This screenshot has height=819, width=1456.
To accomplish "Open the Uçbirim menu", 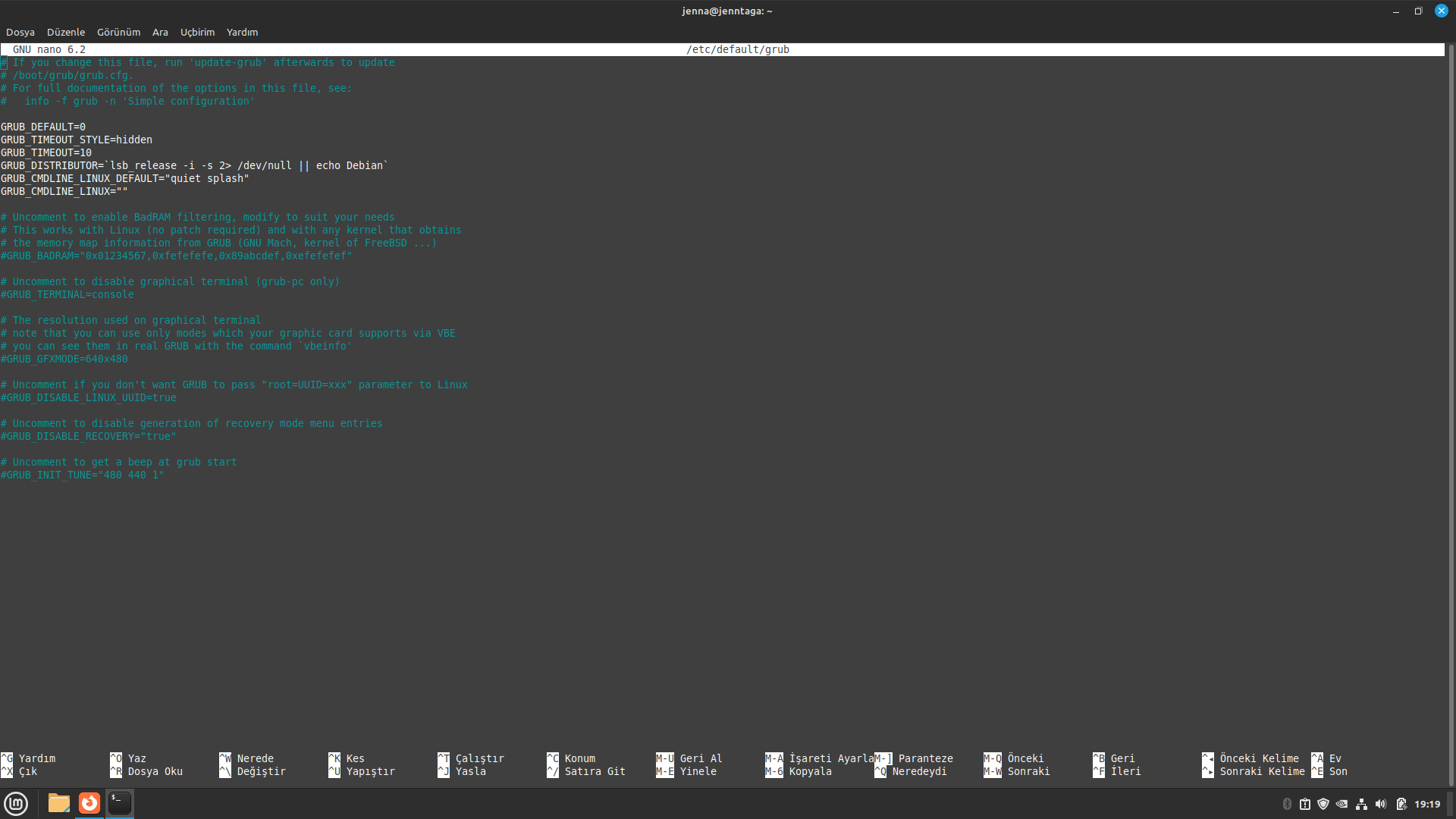I will pos(197,32).
